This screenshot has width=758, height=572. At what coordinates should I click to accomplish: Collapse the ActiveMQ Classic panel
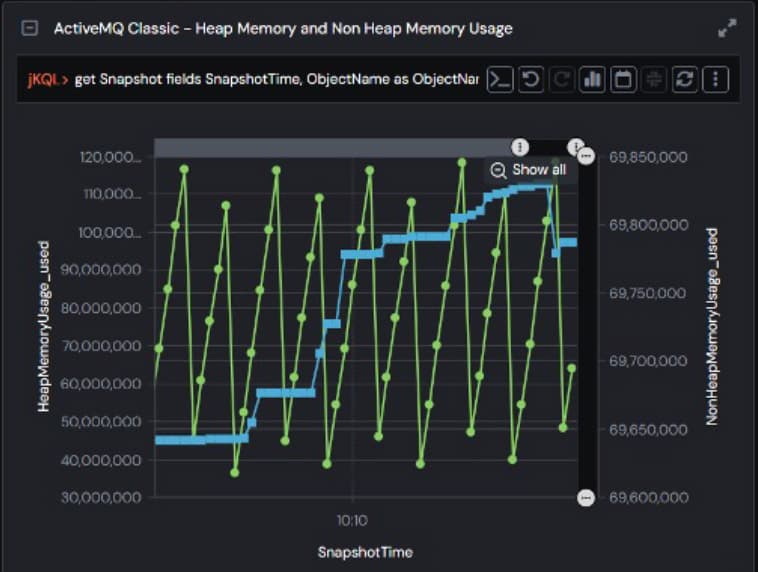click(x=31, y=29)
